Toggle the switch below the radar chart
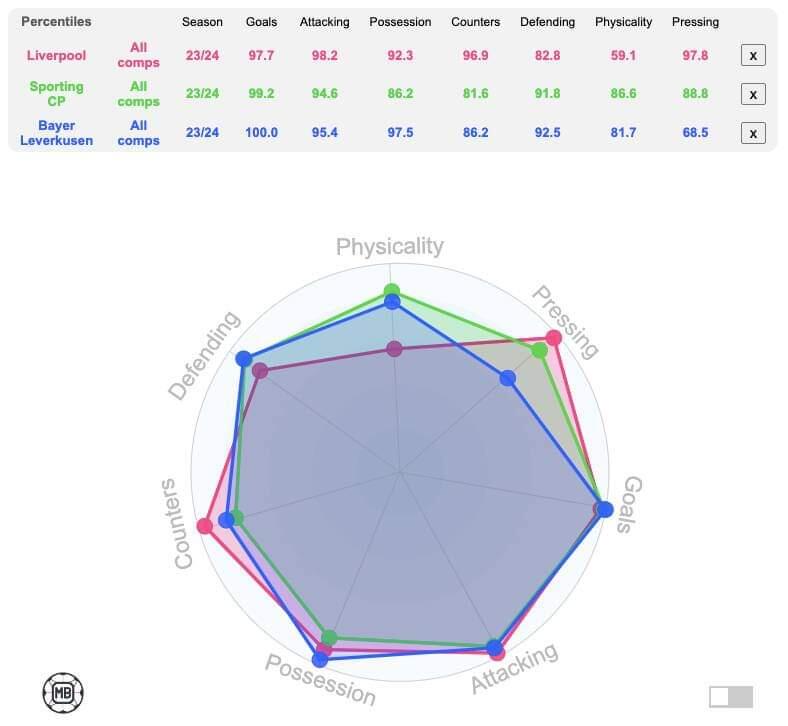This screenshot has height=726, width=788. [x=731, y=697]
